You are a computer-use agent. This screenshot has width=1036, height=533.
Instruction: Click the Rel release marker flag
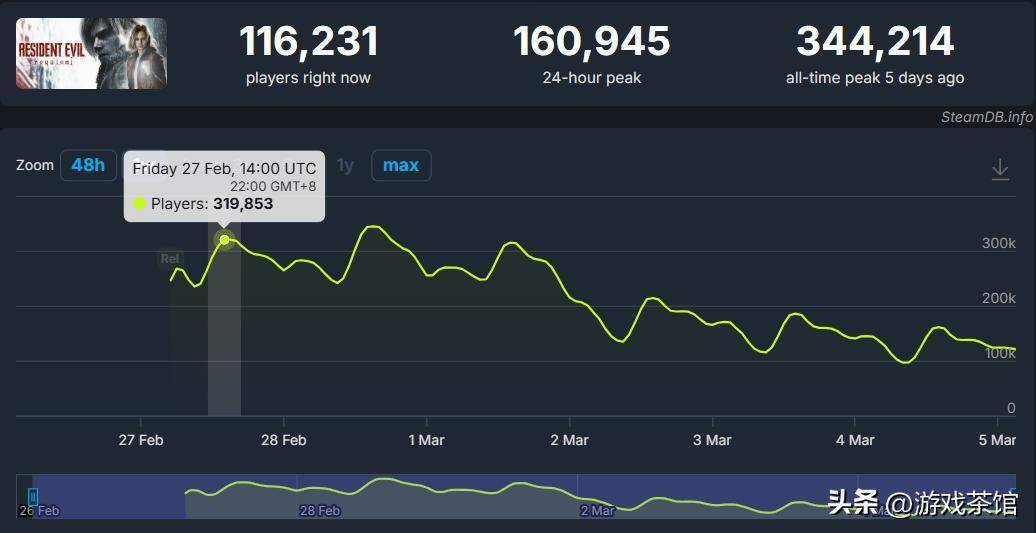tap(171, 259)
